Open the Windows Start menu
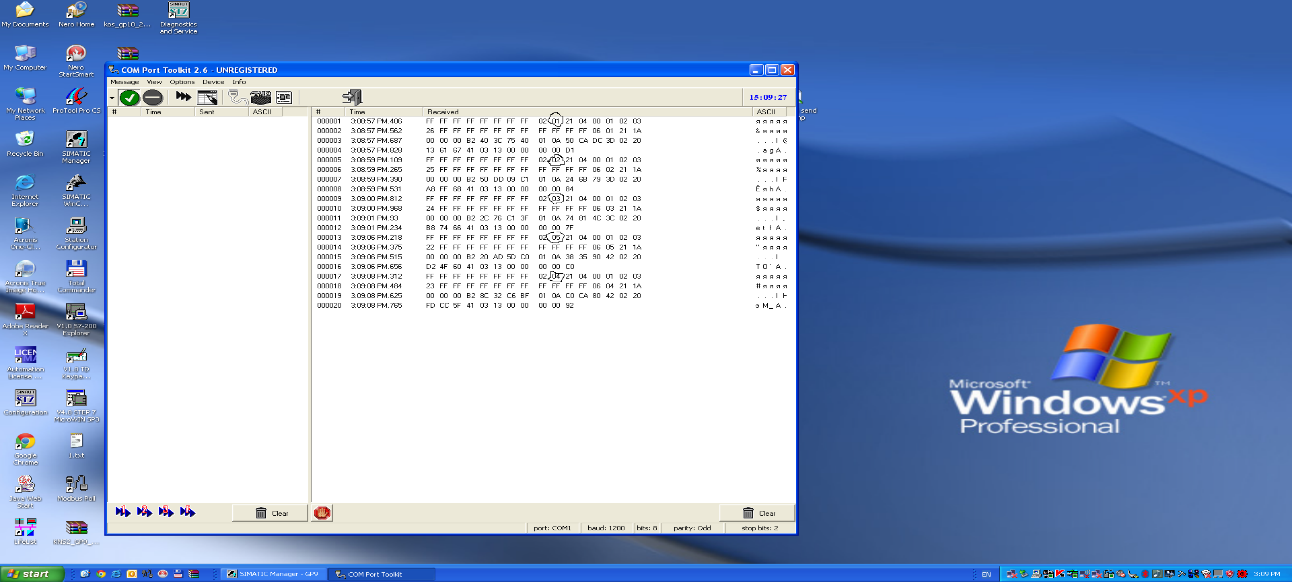Image resolution: width=1292 pixels, height=582 pixels. (33, 574)
